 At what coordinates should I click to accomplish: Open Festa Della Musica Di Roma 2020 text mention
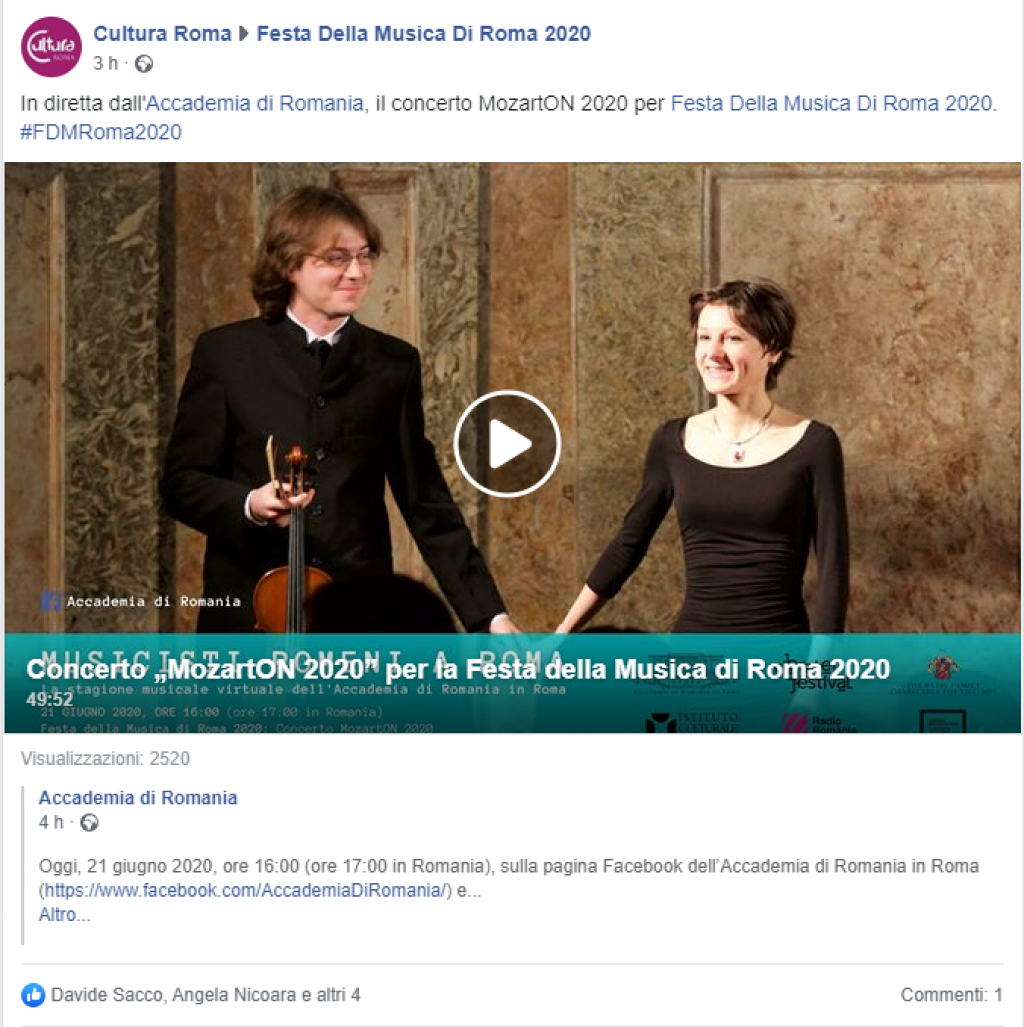pos(831,103)
